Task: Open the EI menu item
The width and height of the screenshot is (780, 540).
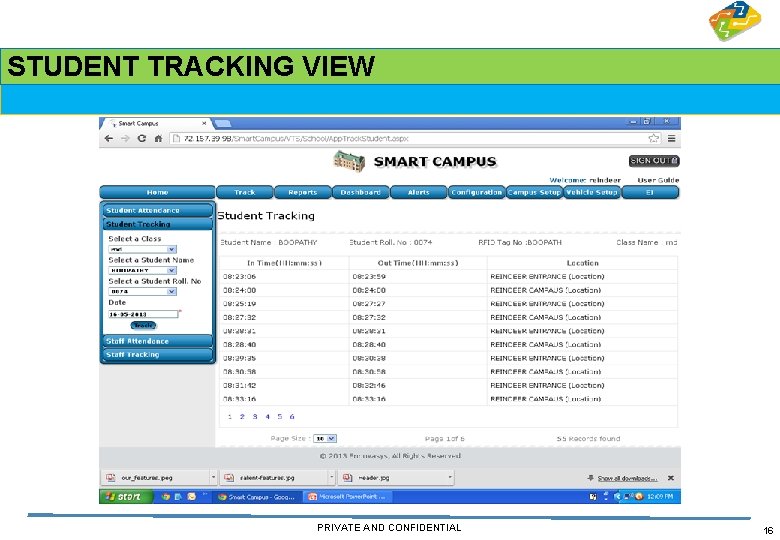Action: coord(650,192)
